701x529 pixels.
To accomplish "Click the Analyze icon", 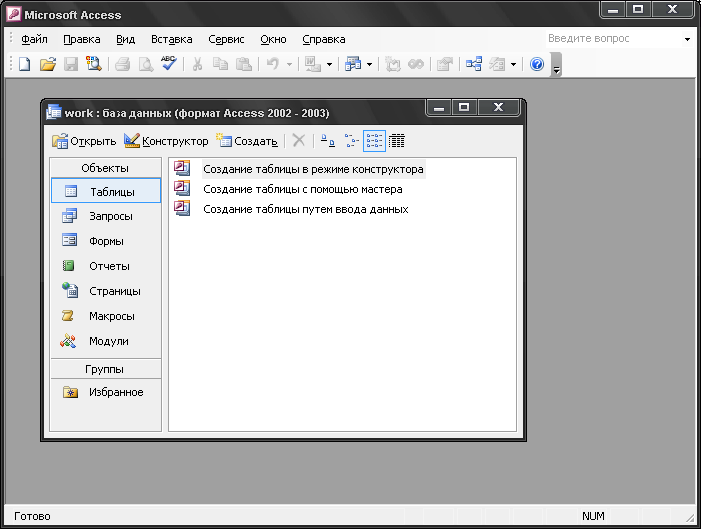I will (x=353, y=64).
